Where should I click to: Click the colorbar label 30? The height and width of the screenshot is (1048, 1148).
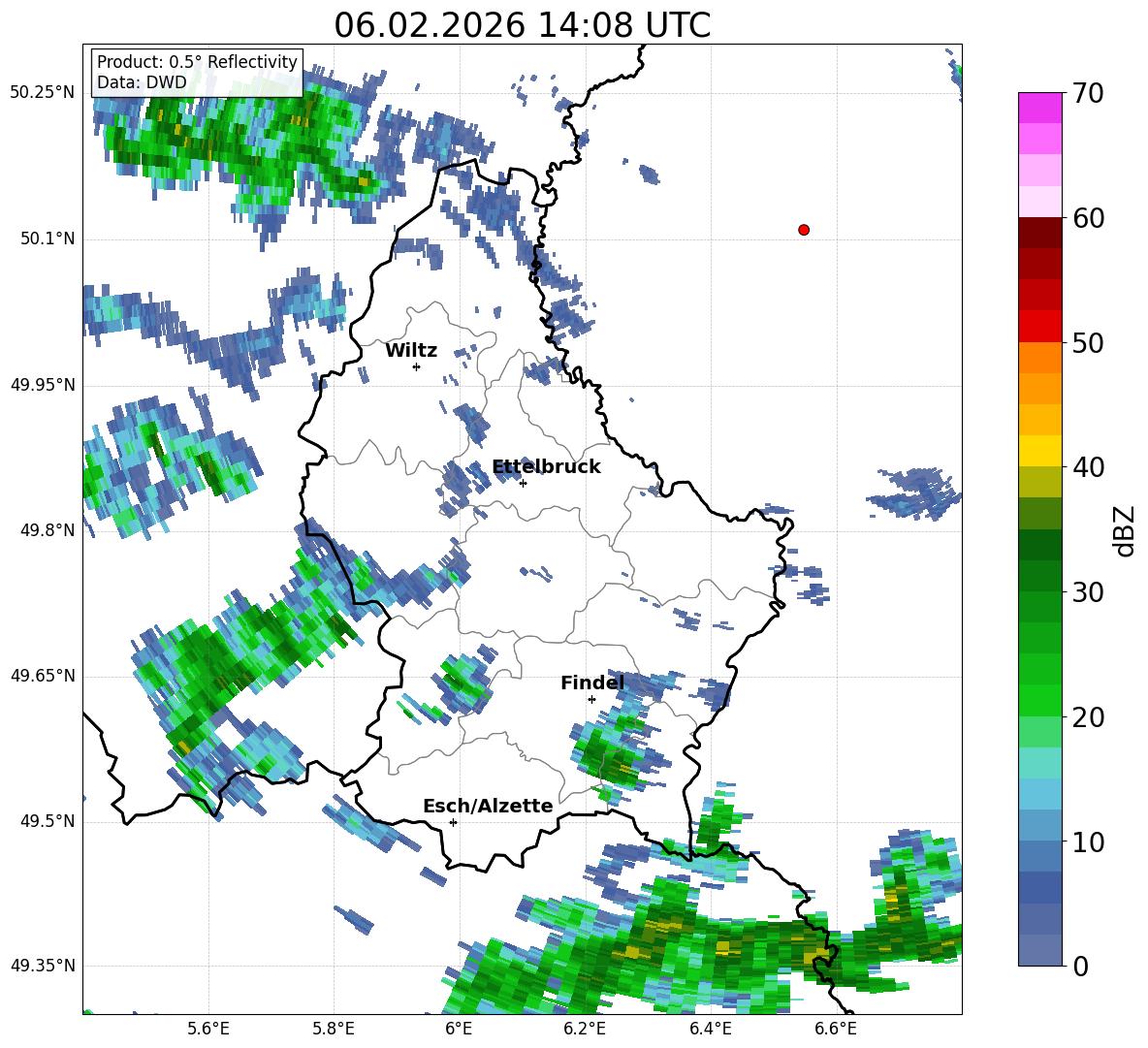tap(1087, 592)
